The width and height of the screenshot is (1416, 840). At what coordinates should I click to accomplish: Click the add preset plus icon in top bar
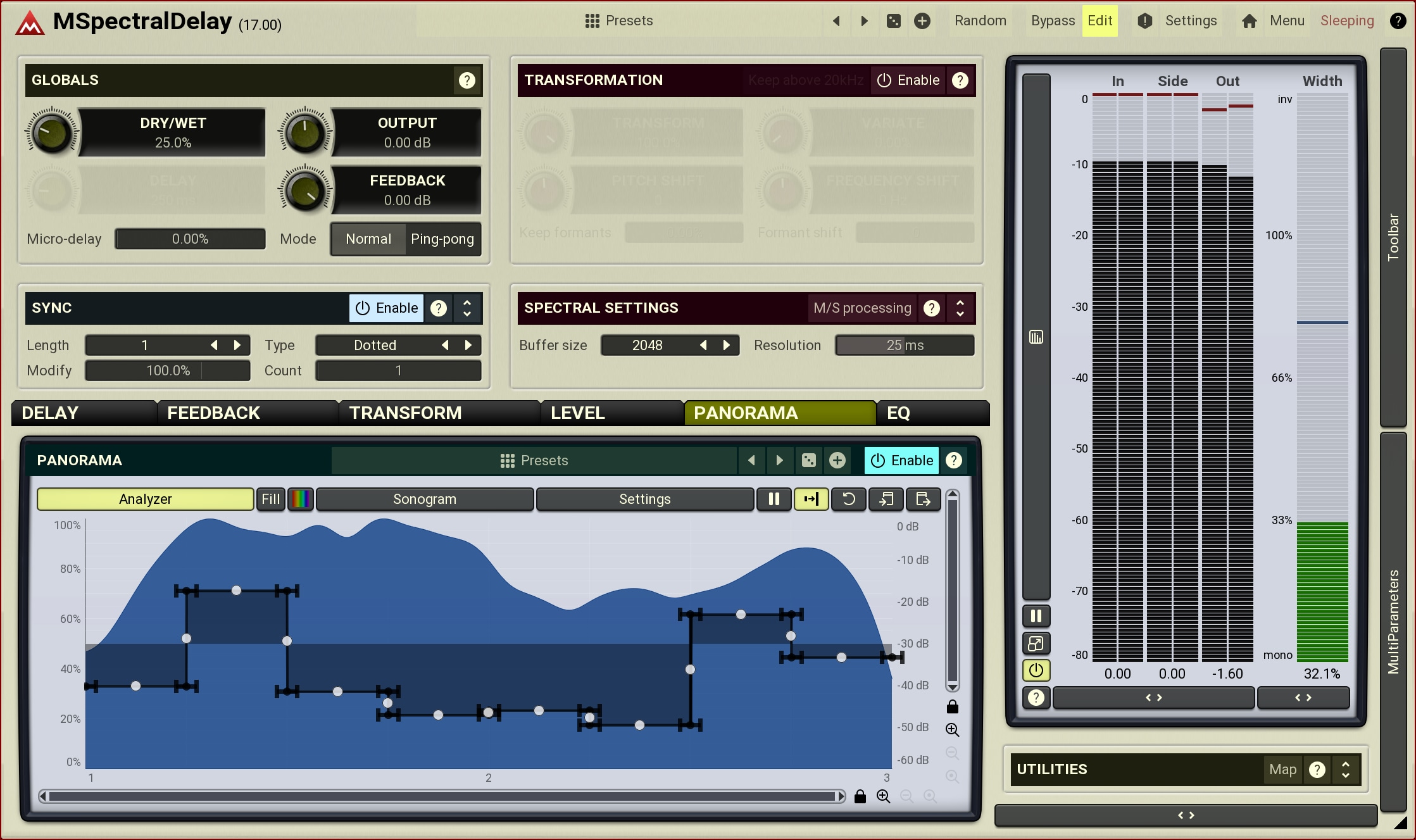coord(922,21)
